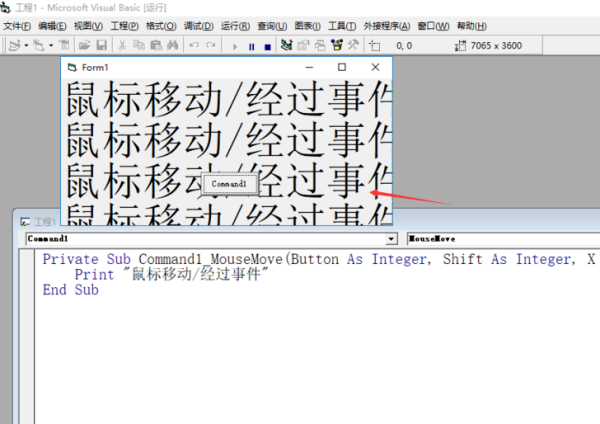Click the Add Standard EXE Project icon
Screen dimensions: 600x424
[x=15, y=45]
